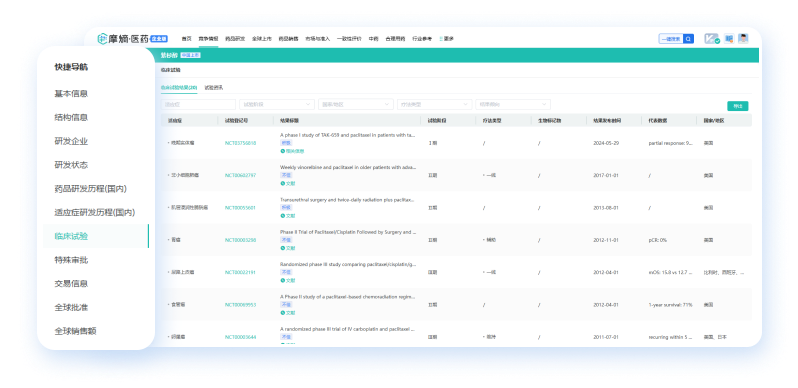Jump to 研发状态 in quick navigation
The width and height of the screenshot is (798, 388).
71,165
